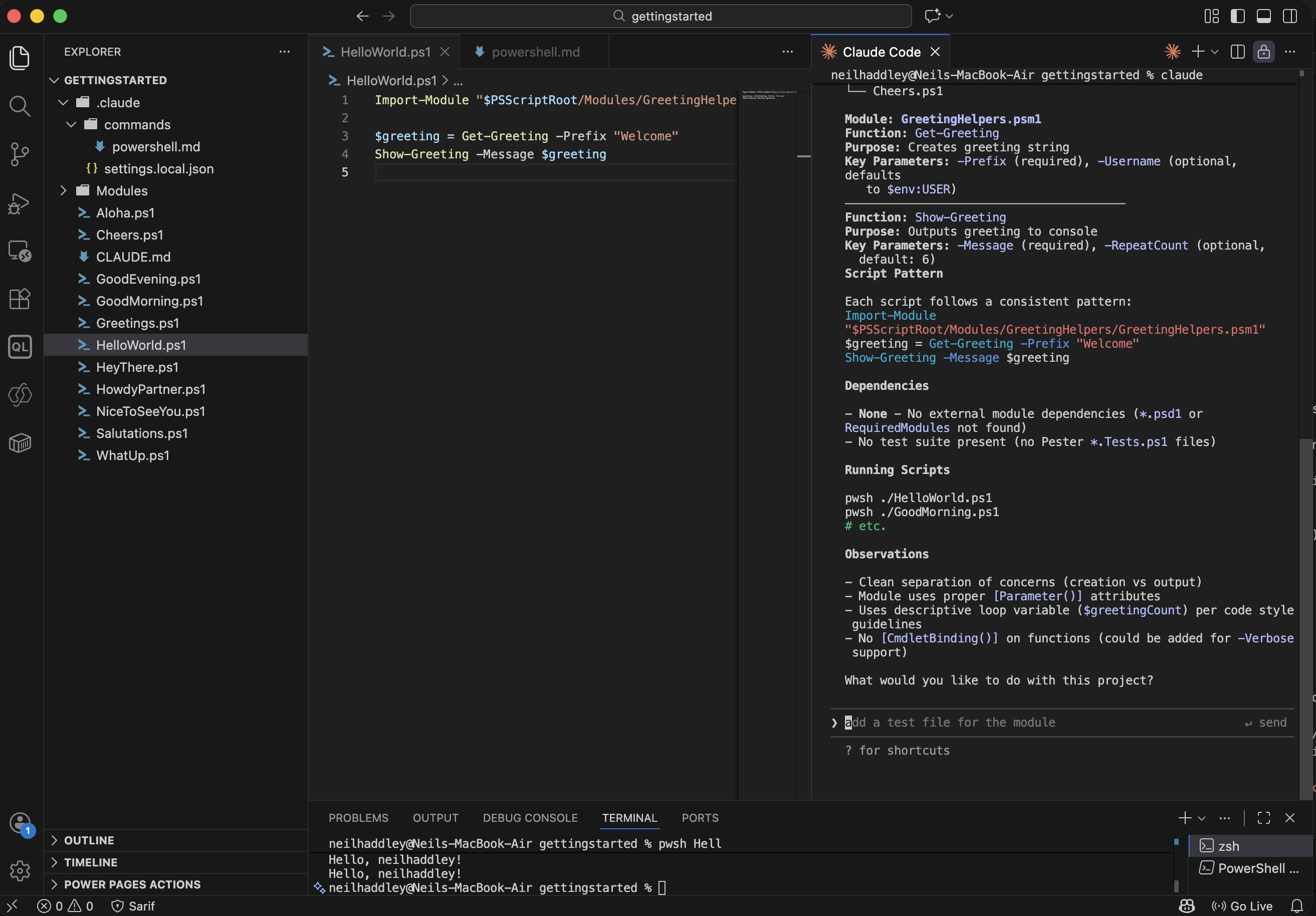Open the notifications bell in status bar
The image size is (1316, 916).
tap(1296, 905)
